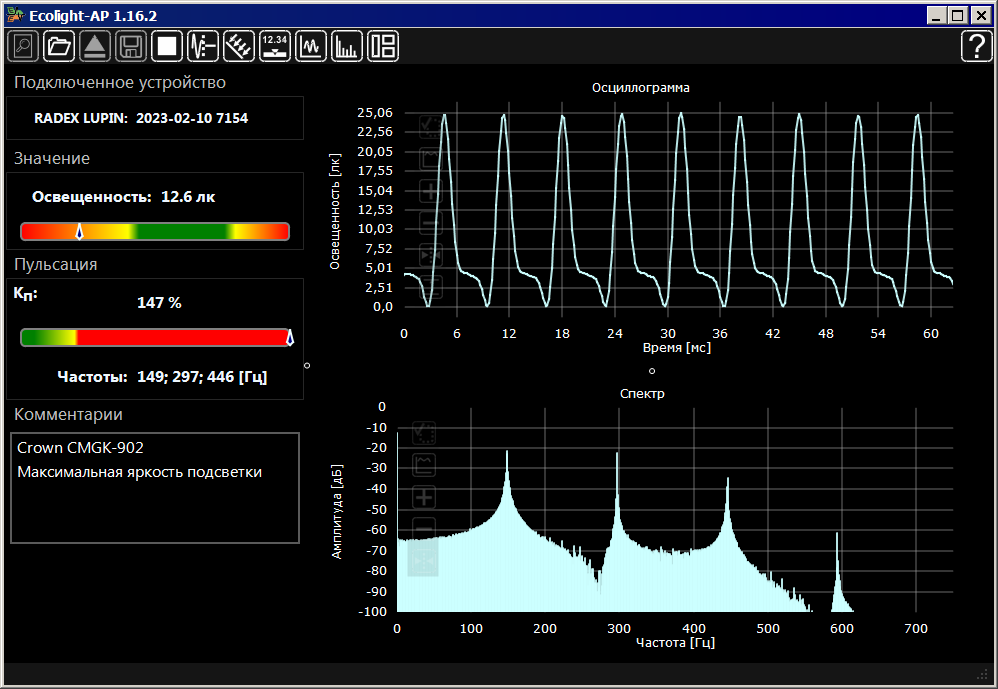Click the Спектр chart title
This screenshot has height=689, width=998.
pyautogui.click(x=642, y=394)
